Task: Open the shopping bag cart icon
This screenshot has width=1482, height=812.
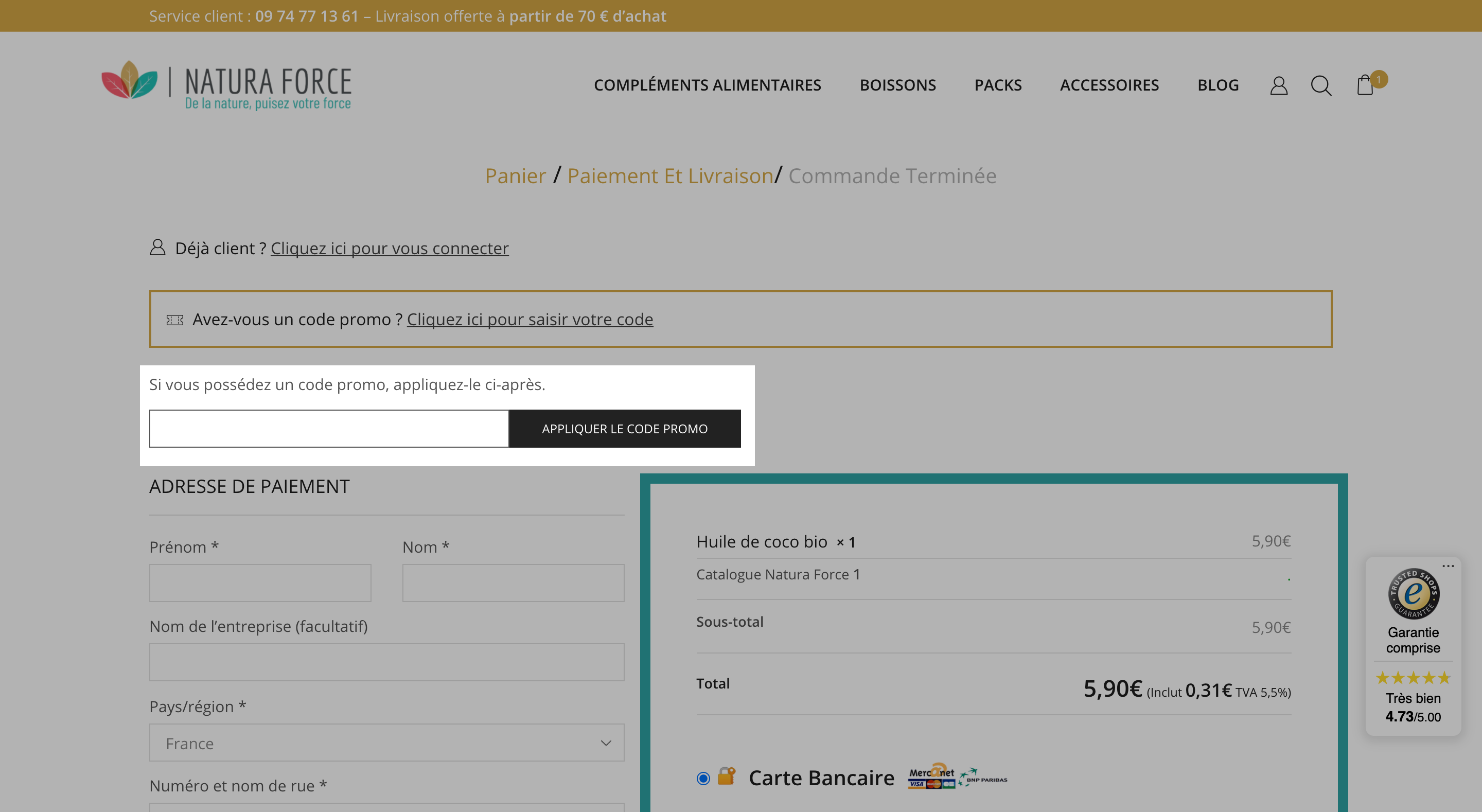Action: pyautogui.click(x=1365, y=84)
